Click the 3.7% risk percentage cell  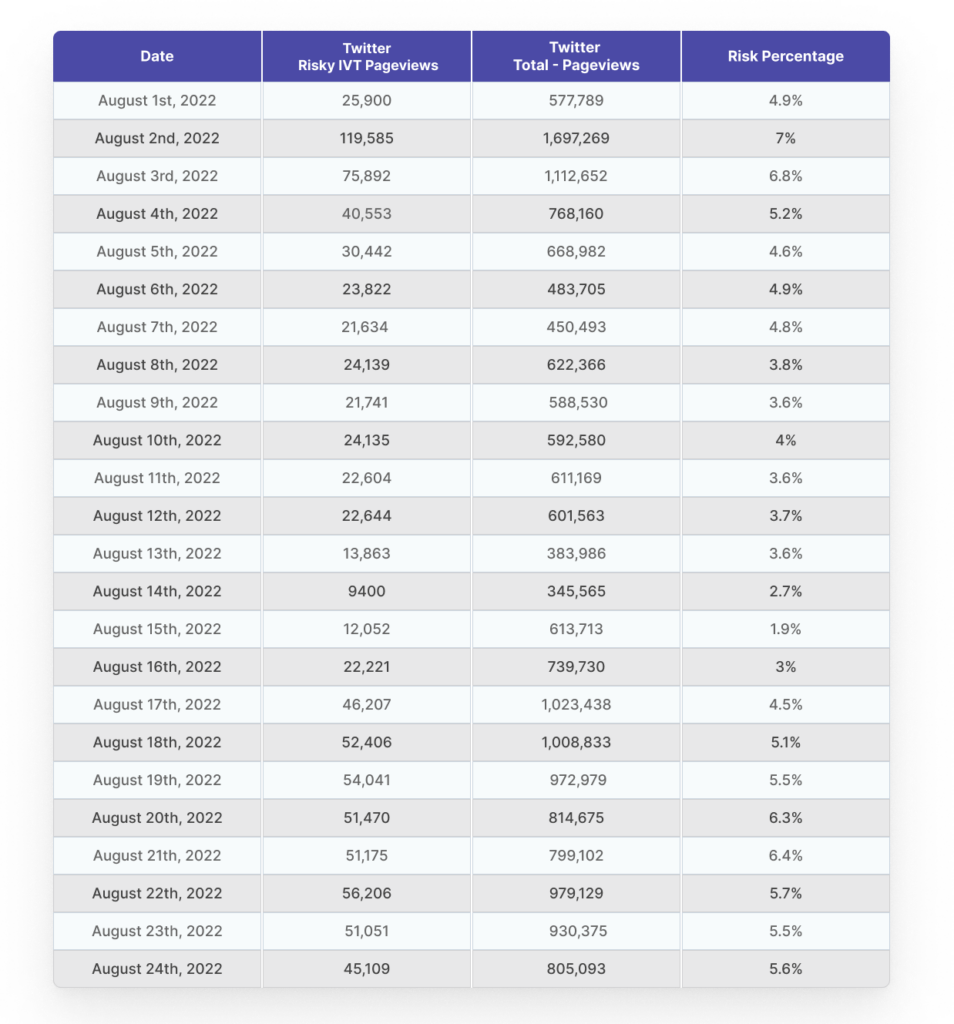click(785, 516)
